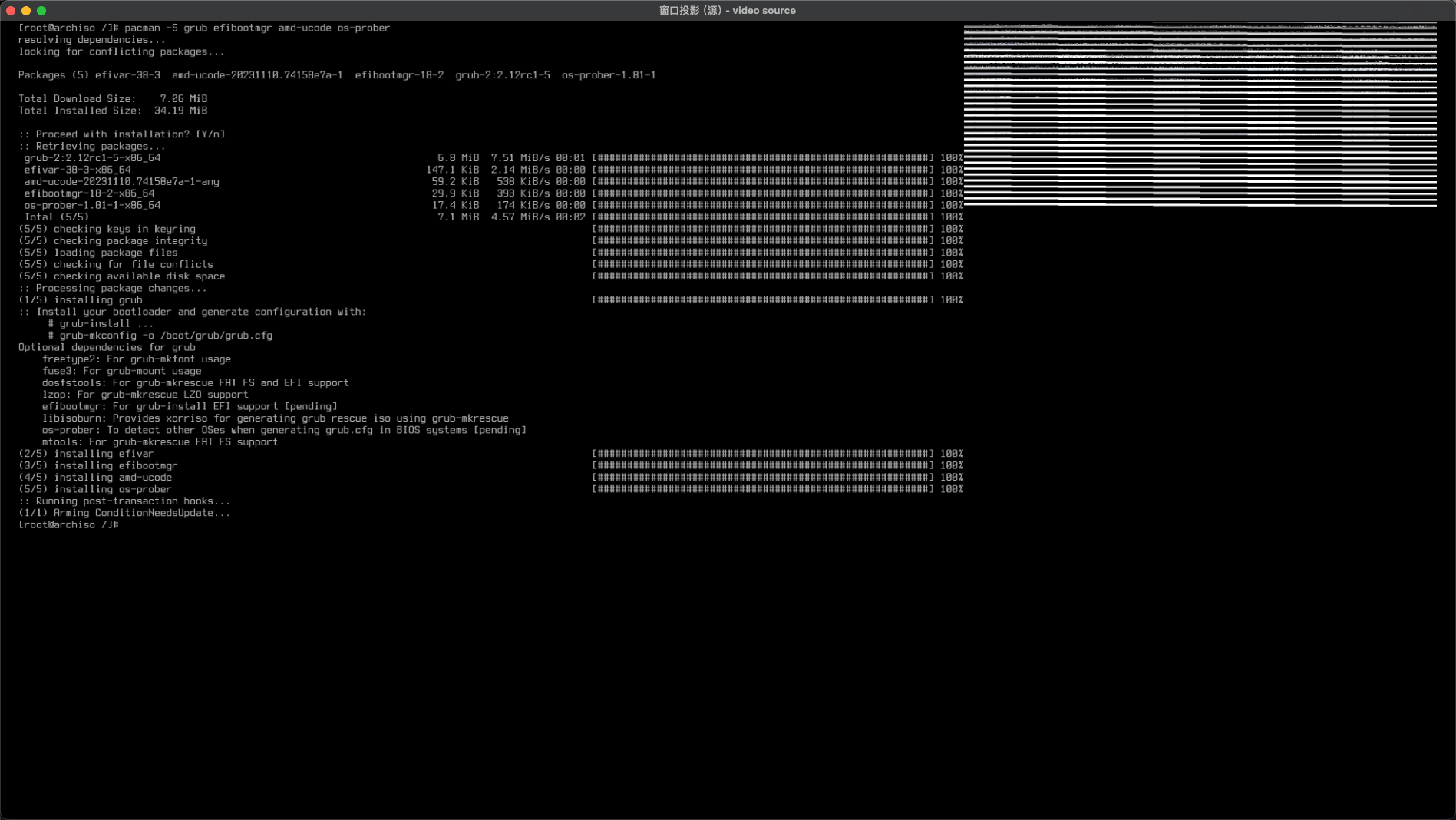Click 'Proceed with installation? [Y/n]' prompt

tap(122, 134)
